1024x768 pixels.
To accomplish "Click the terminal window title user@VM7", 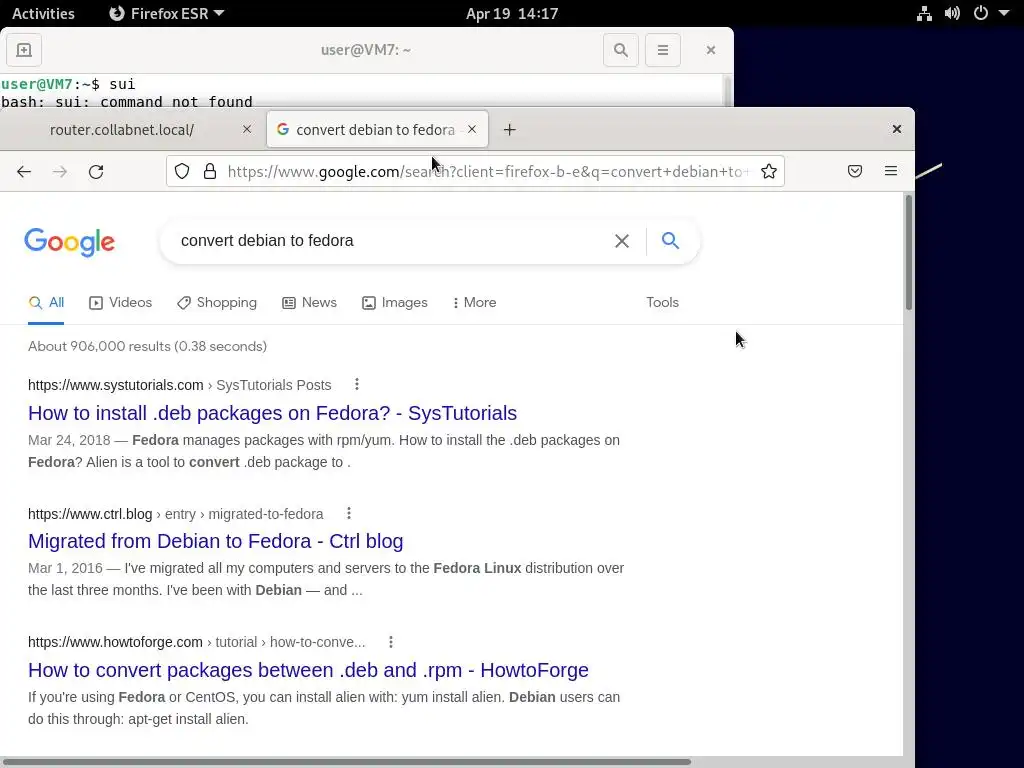I will click(x=366, y=50).
